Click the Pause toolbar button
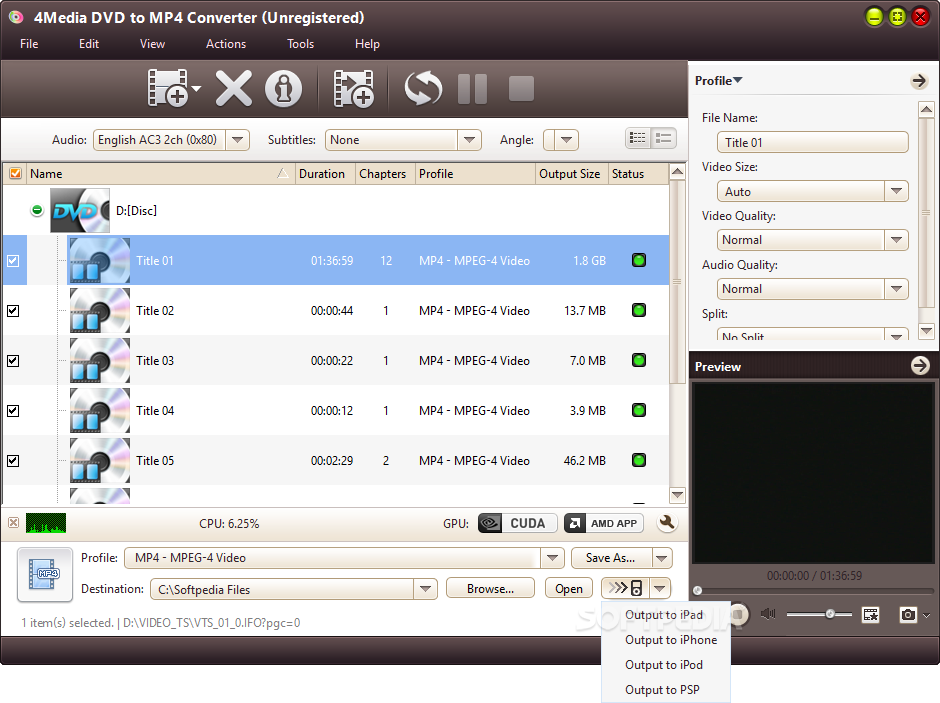This screenshot has width=940, height=703. [x=472, y=89]
